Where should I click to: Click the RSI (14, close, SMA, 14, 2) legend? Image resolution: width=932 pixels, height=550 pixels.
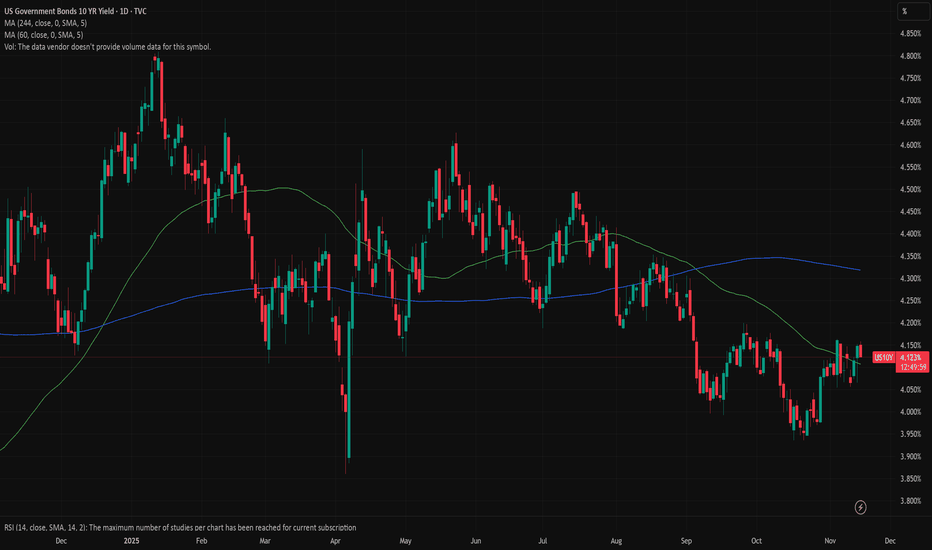point(178,527)
